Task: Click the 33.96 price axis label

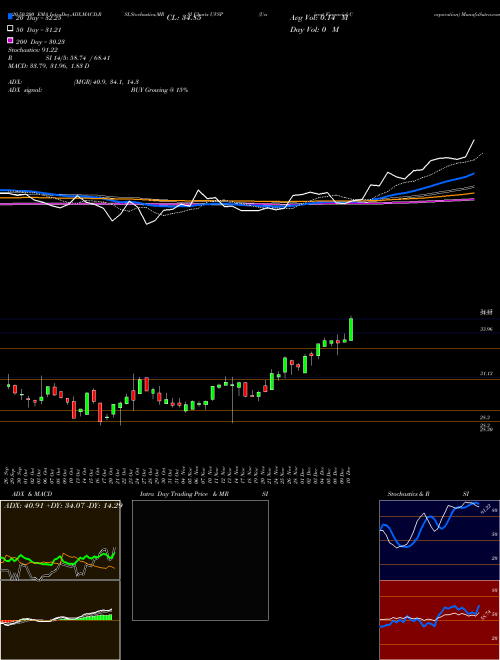Action: pyautogui.click(x=486, y=329)
